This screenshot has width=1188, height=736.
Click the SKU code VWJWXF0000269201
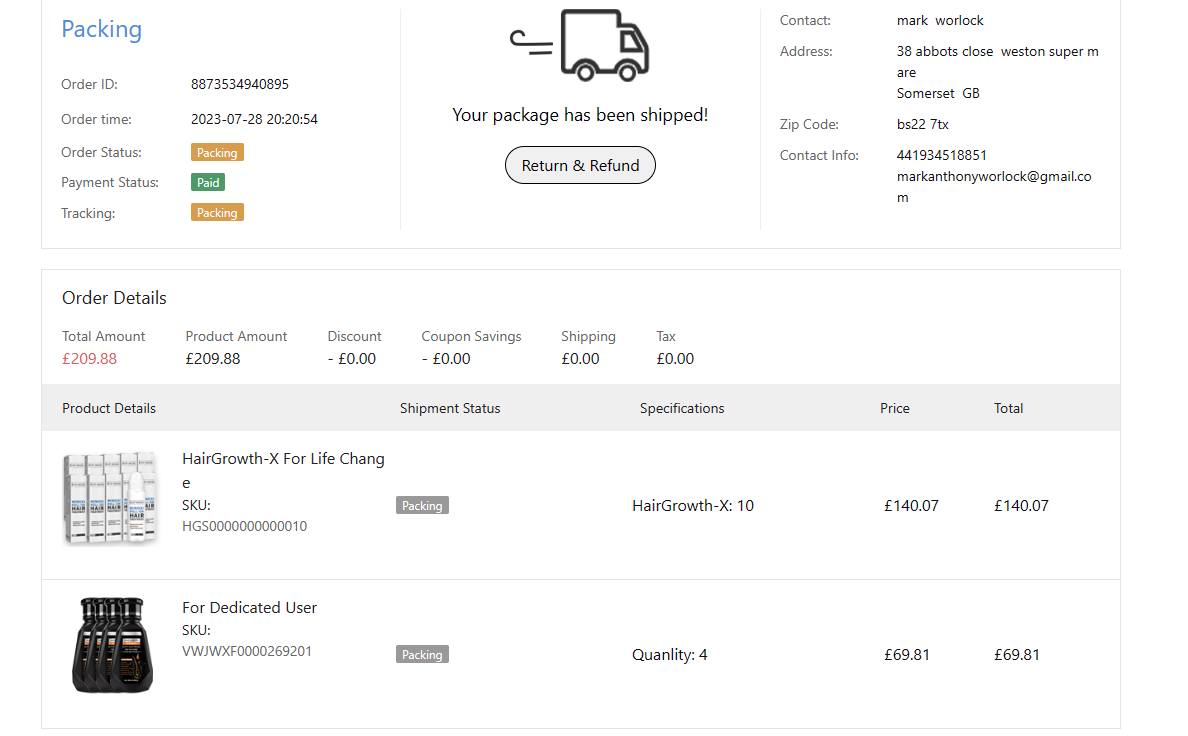(246, 652)
